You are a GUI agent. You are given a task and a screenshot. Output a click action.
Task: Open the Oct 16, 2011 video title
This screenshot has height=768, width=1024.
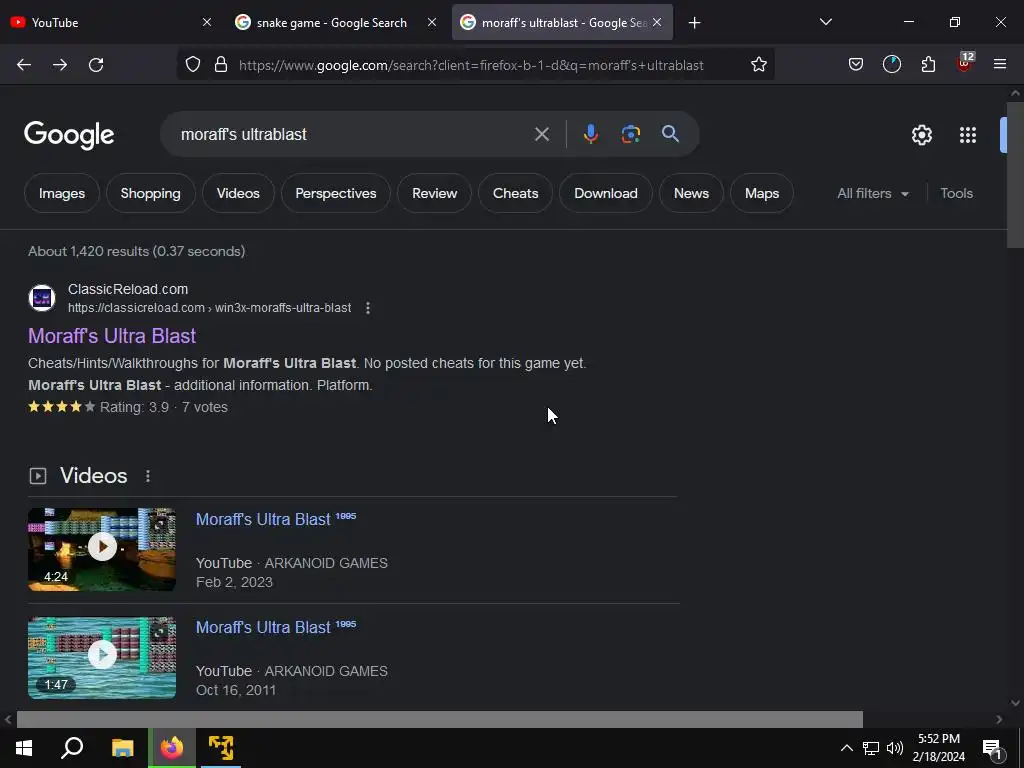point(276,627)
